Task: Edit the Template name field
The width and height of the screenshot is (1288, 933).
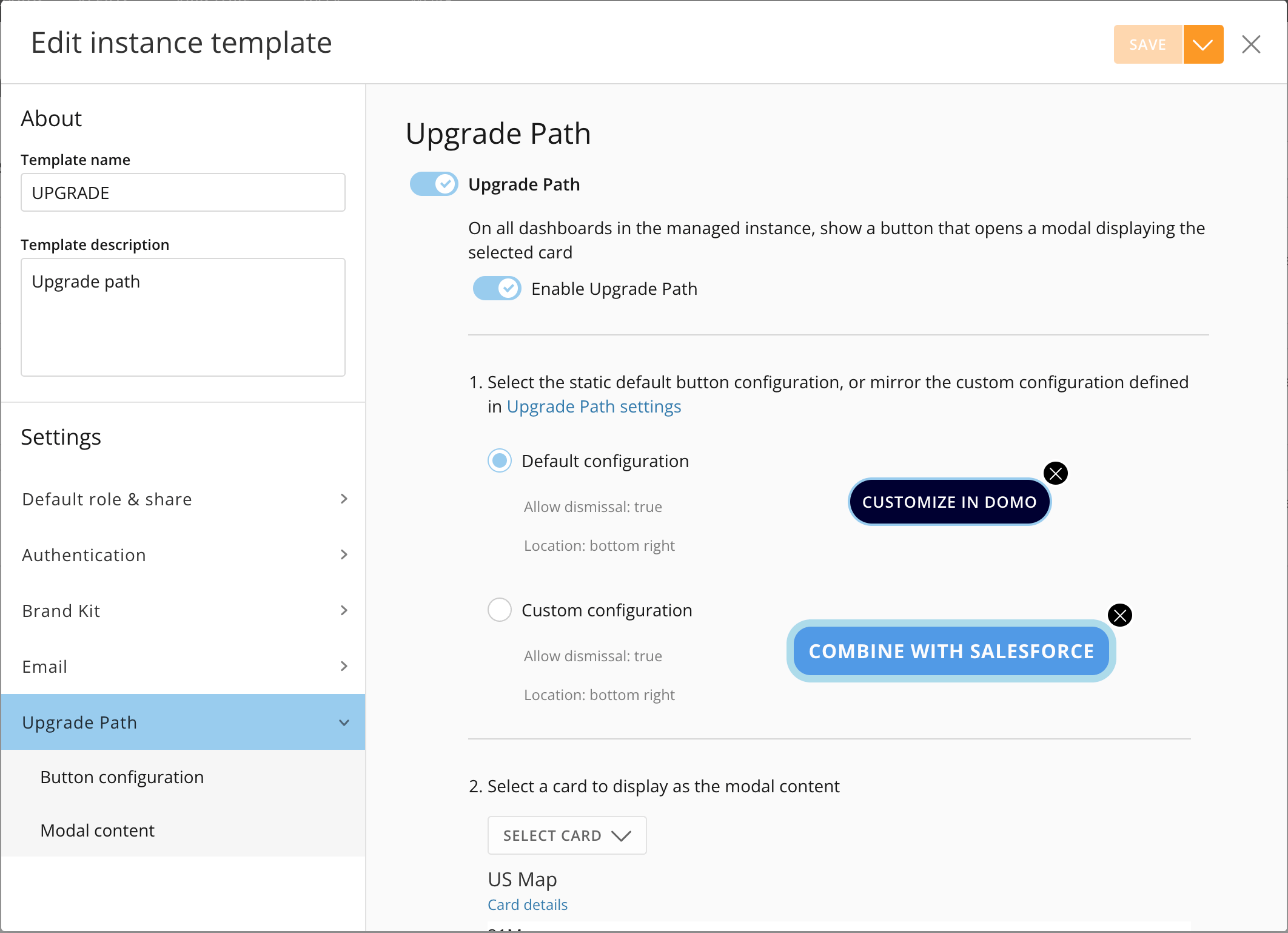Action: coord(183,192)
